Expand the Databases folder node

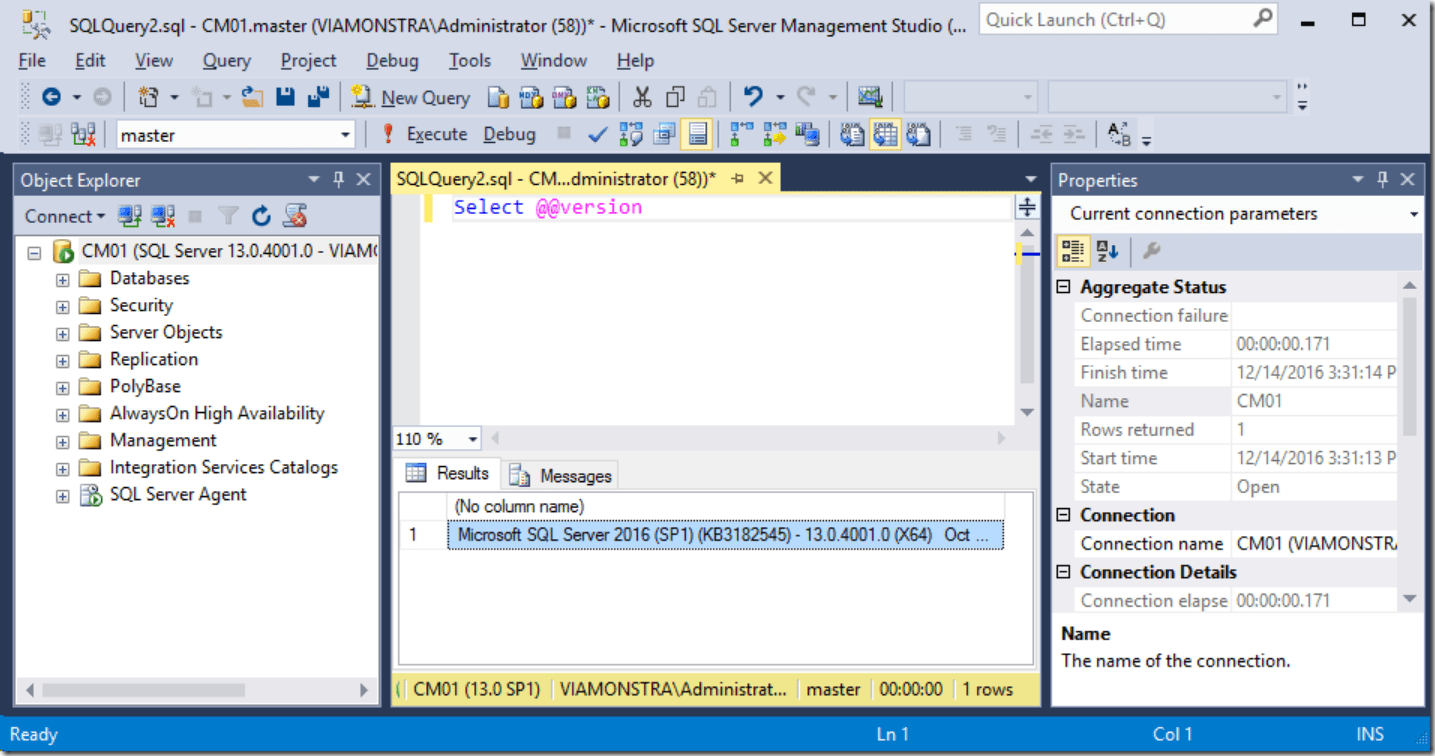click(62, 280)
